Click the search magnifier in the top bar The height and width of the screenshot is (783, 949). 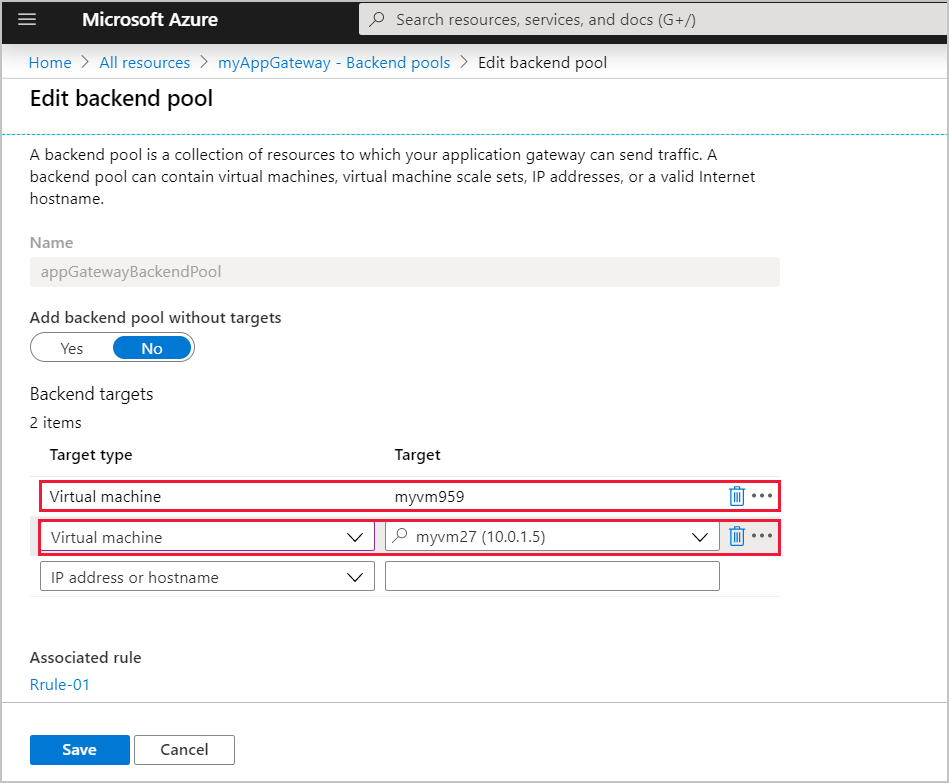pyautogui.click(x=379, y=19)
